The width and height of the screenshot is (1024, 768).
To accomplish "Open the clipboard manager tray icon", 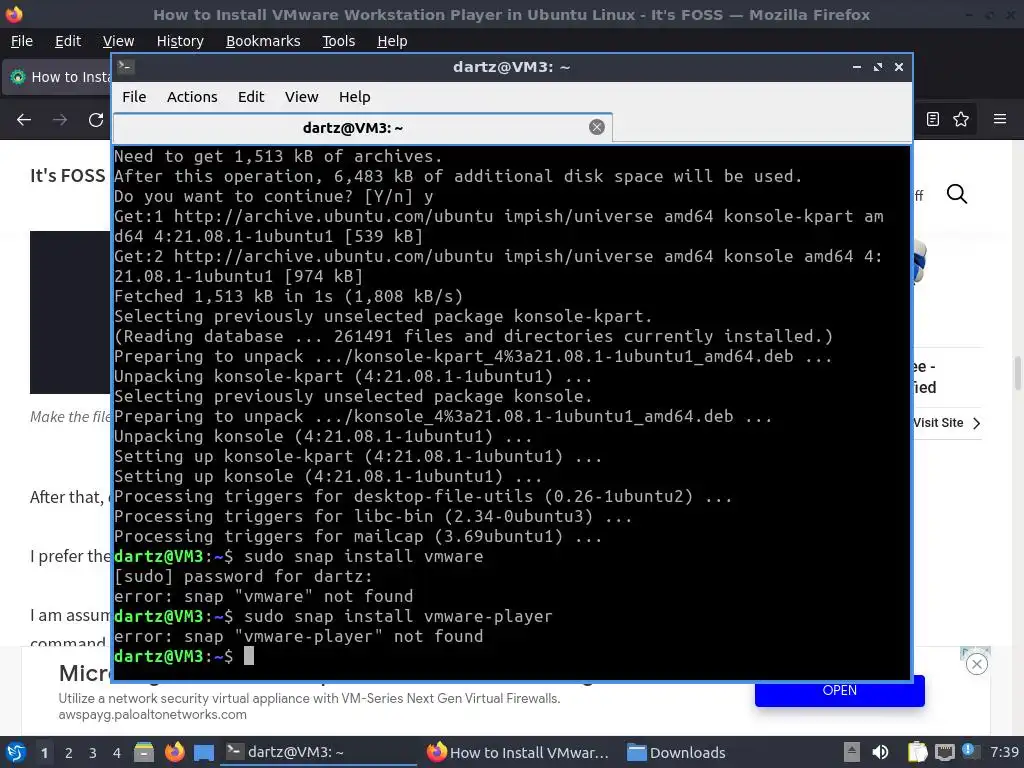I will click(917, 752).
